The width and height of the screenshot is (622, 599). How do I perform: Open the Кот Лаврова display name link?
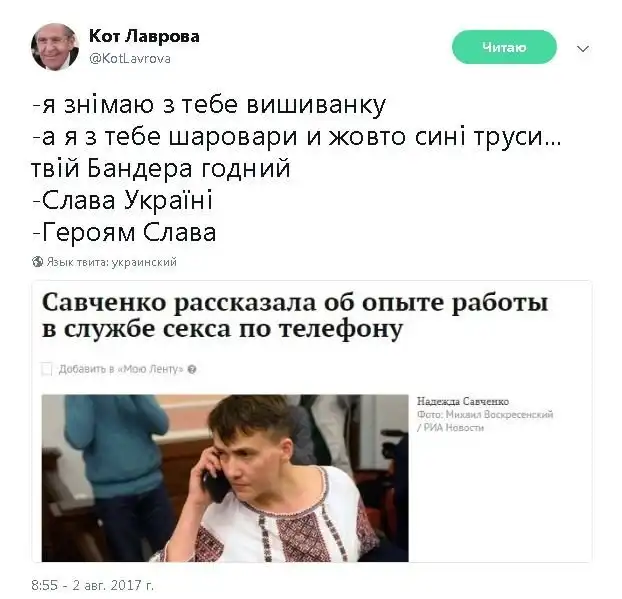(144, 36)
